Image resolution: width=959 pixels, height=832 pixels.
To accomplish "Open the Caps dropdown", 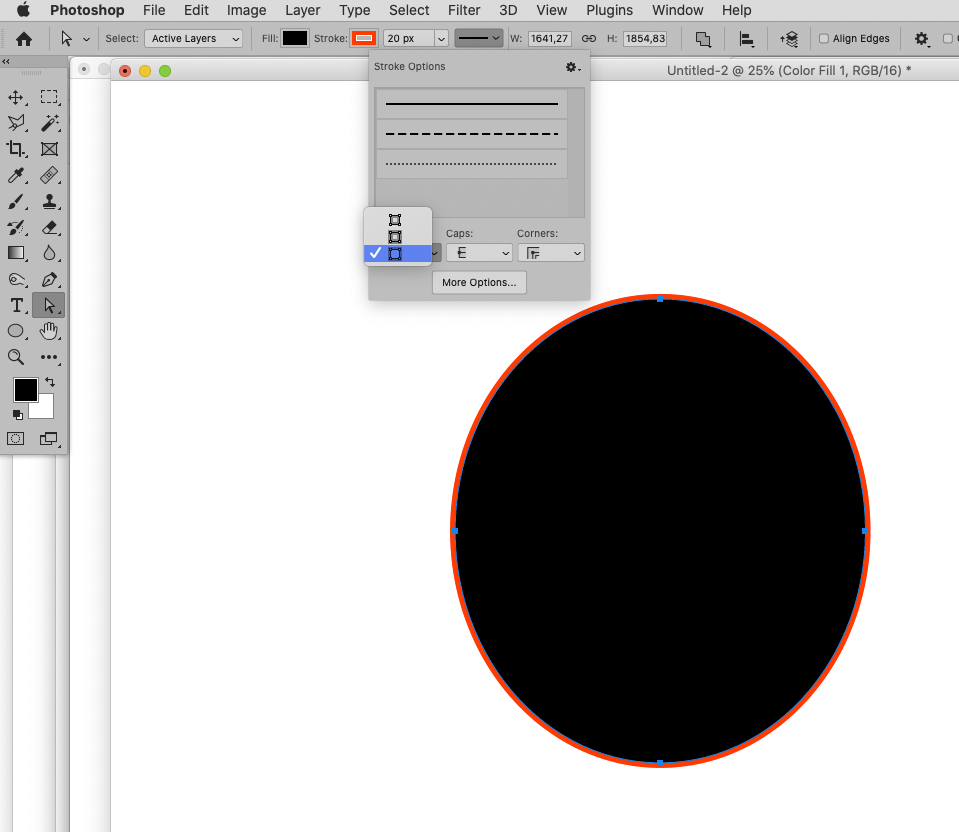I will pyautogui.click(x=479, y=253).
